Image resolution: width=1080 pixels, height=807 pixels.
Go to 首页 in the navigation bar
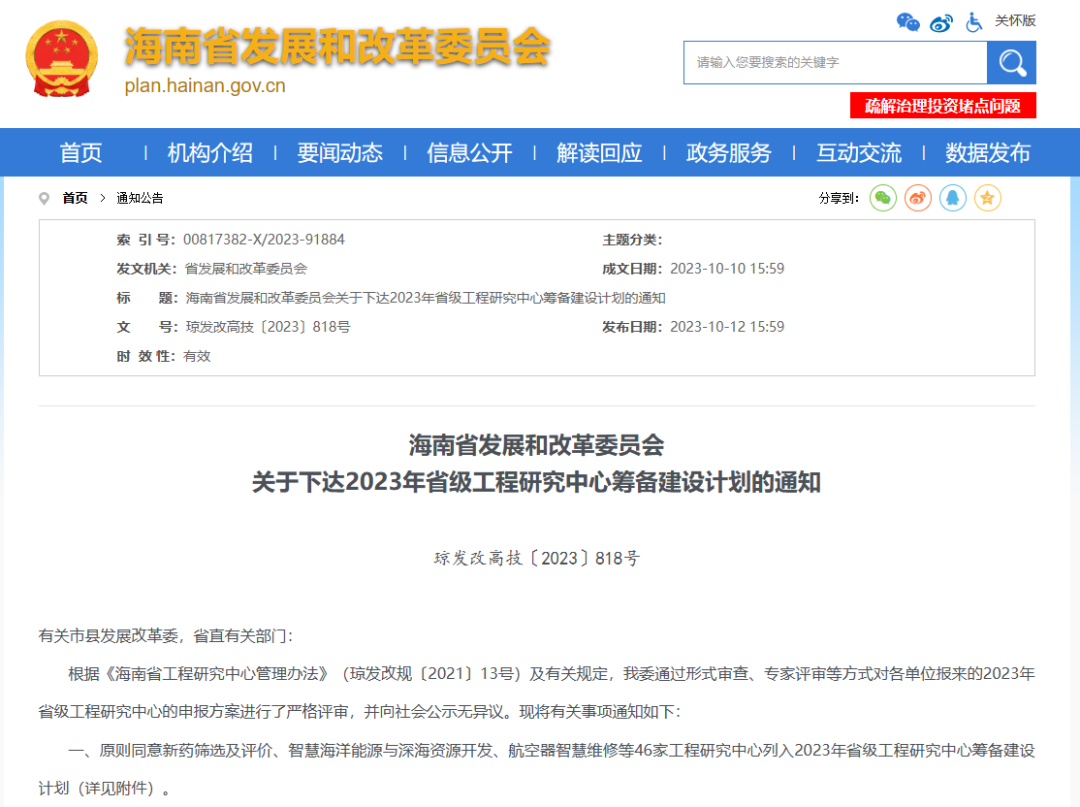click(x=81, y=153)
